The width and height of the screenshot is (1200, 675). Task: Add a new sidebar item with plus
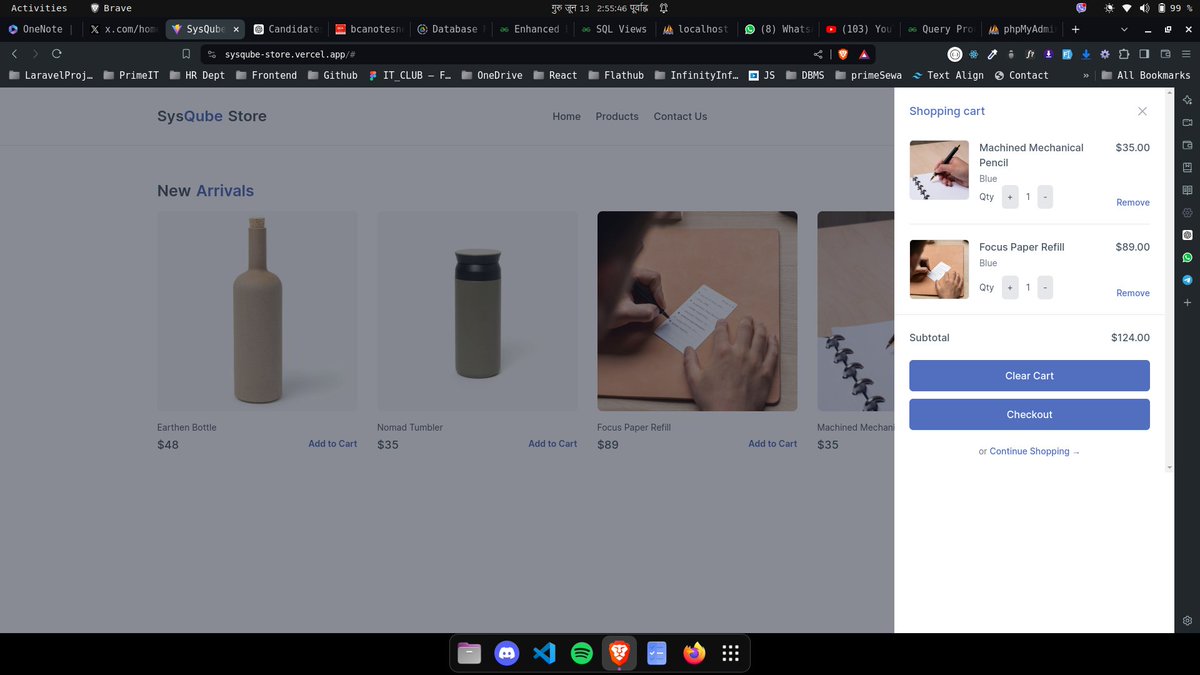[x=1187, y=302]
